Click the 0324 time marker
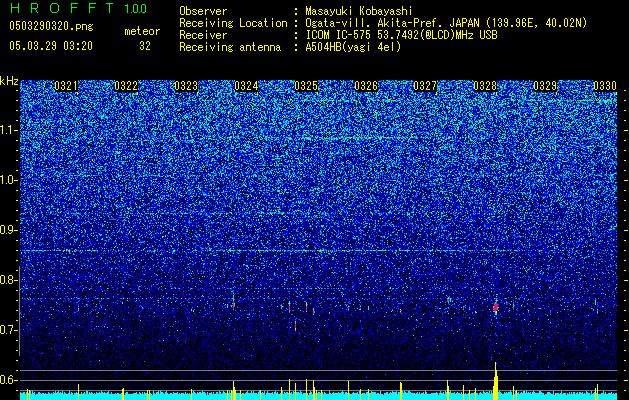 pyautogui.click(x=246, y=86)
